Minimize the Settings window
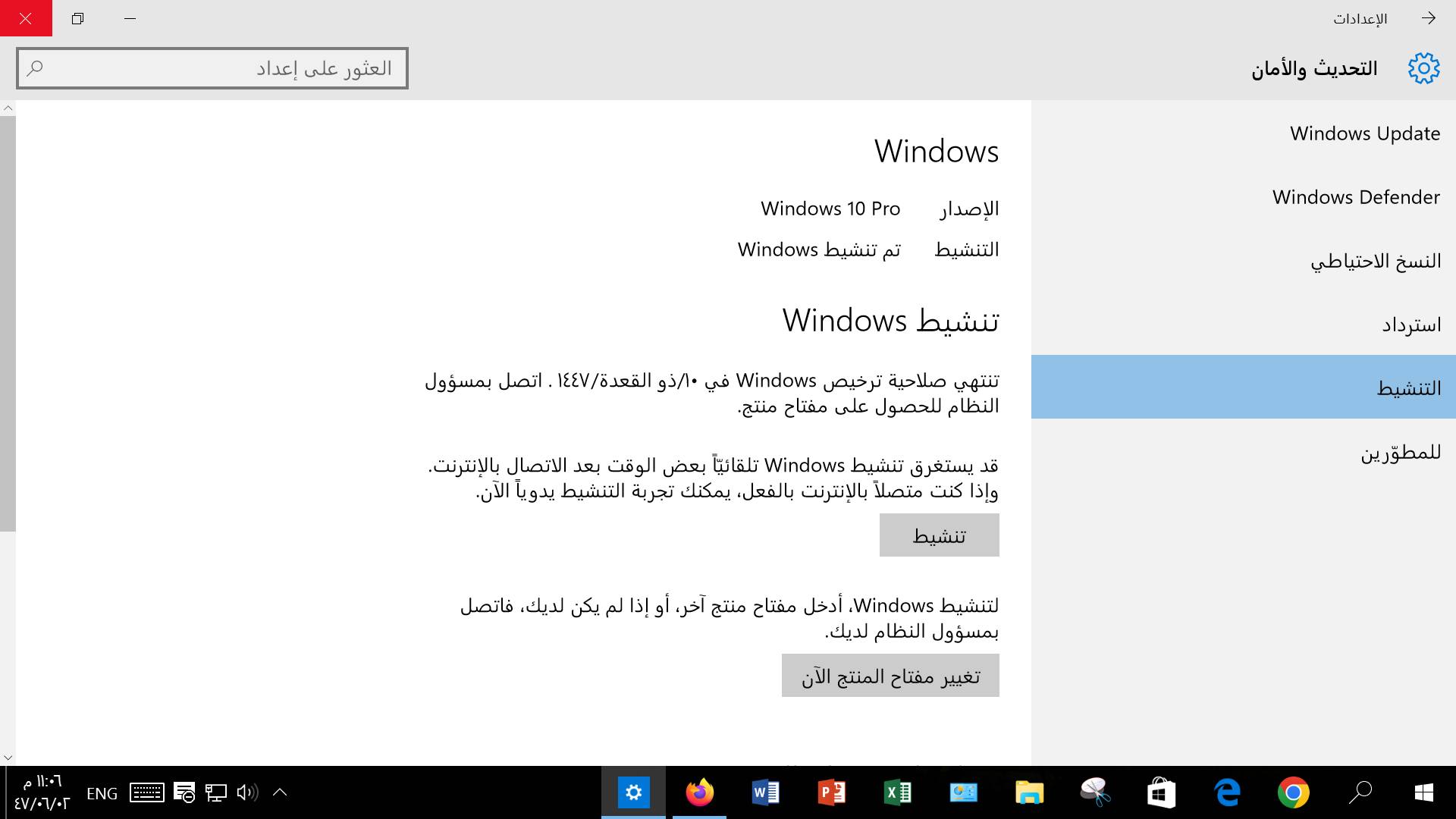 (130, 18)
